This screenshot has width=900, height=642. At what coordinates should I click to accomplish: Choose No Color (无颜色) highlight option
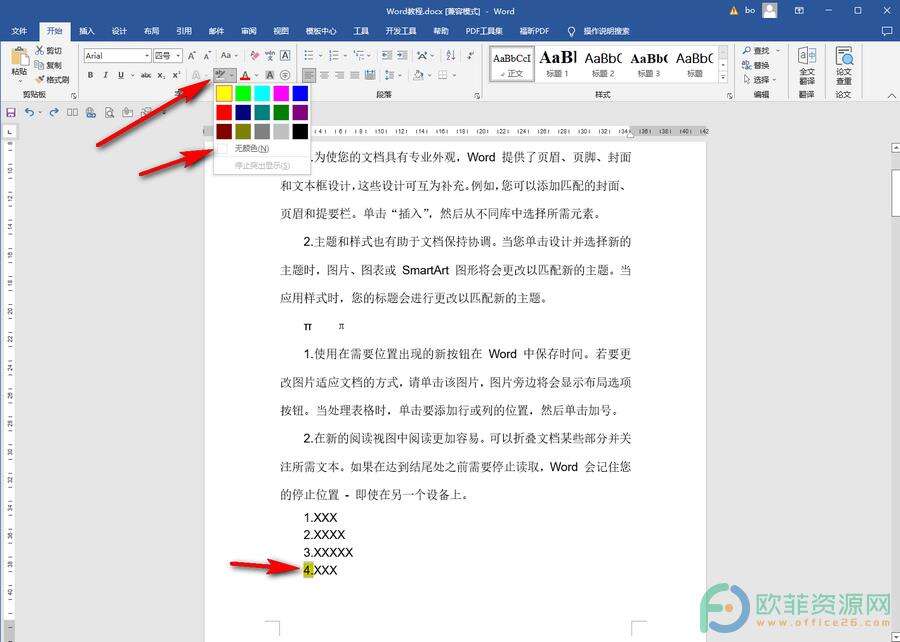(x=262, y=148)
